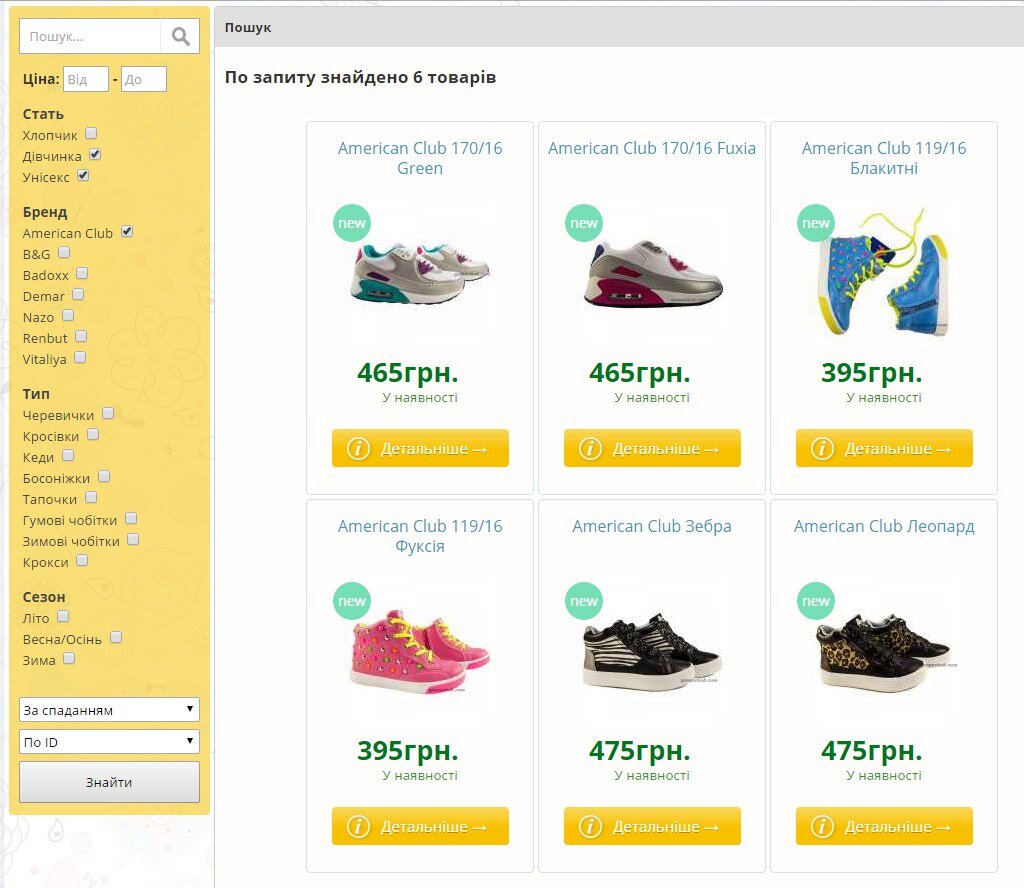
Task: Expand the 'По ID' sort field dropdown
Action: tap(109, 742)
